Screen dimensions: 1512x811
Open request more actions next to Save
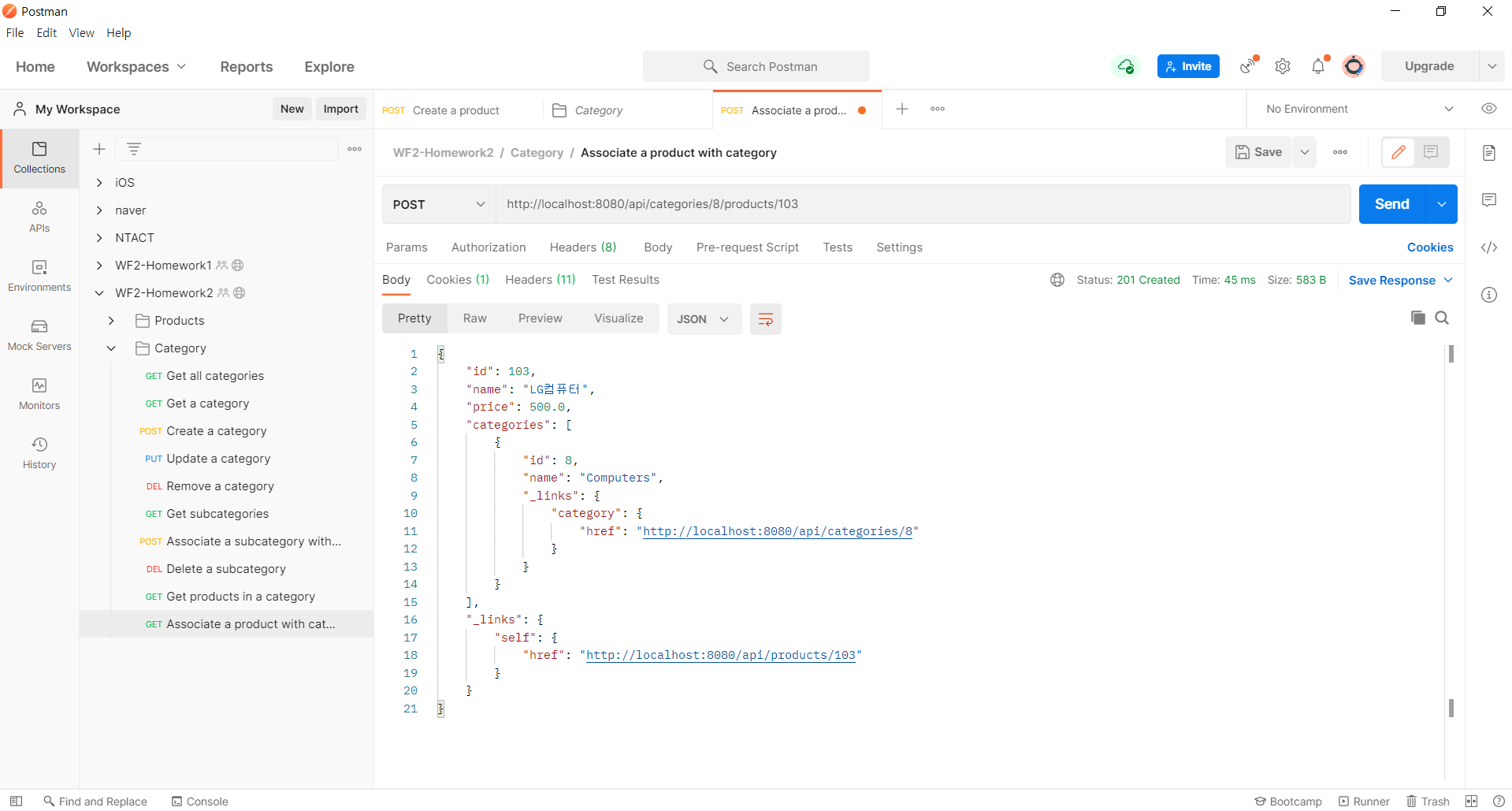pos(1340,152)
